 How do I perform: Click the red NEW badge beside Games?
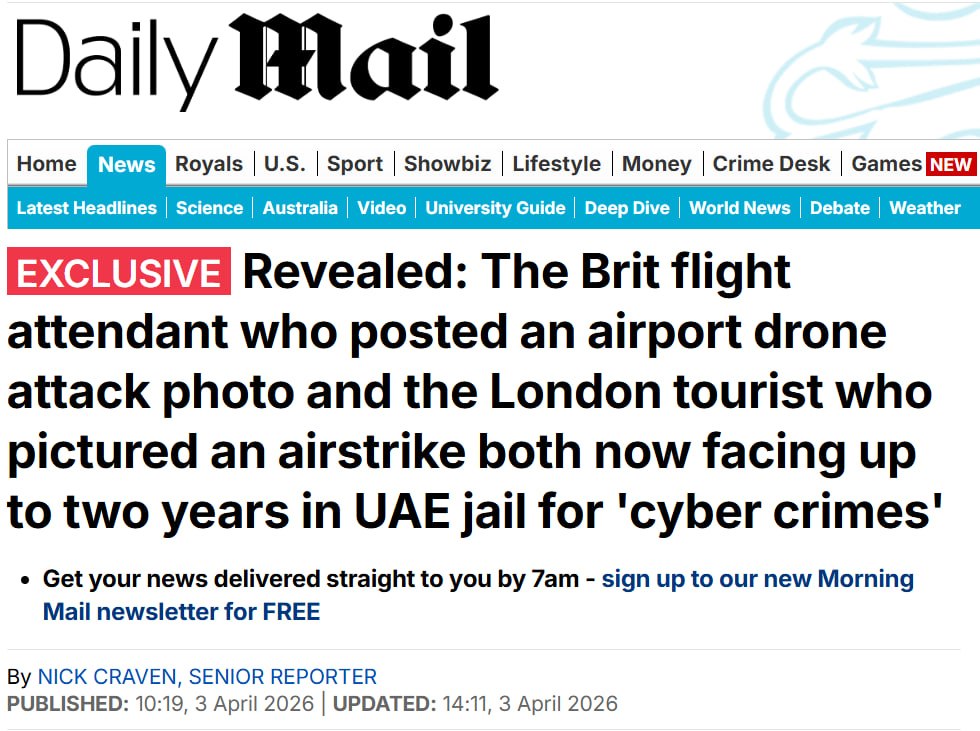(950, 165)
